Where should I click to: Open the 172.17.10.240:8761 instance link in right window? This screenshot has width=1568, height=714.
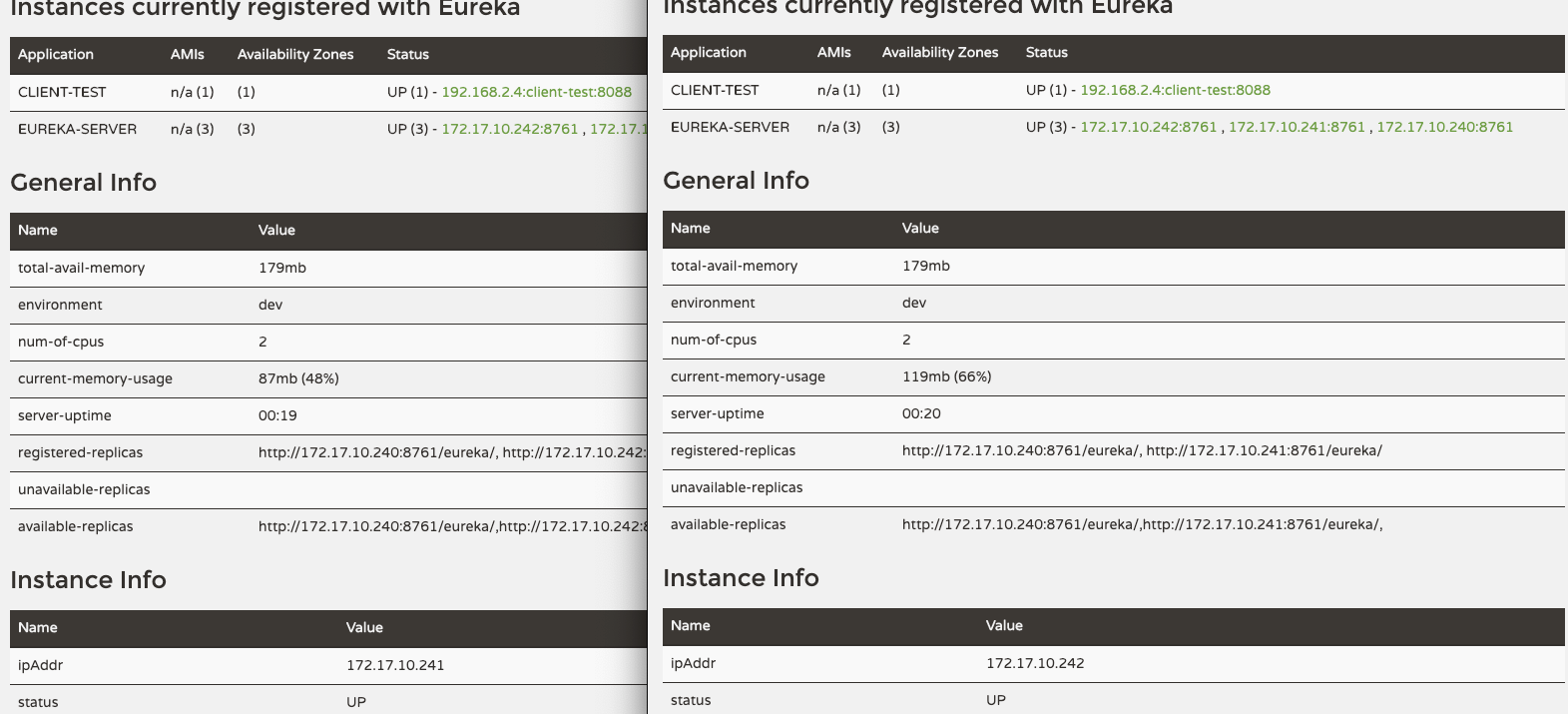tap(1444, 127)
